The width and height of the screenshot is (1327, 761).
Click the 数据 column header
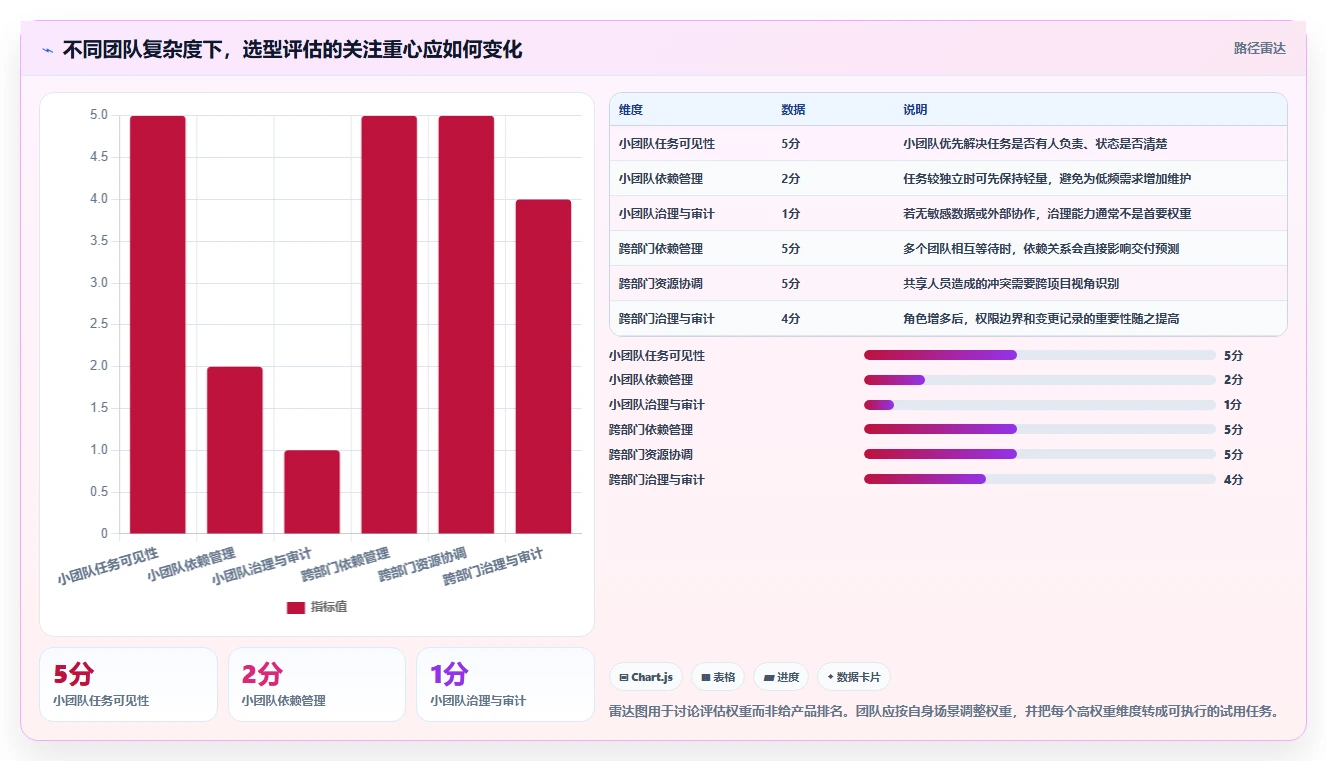[793, 109]
